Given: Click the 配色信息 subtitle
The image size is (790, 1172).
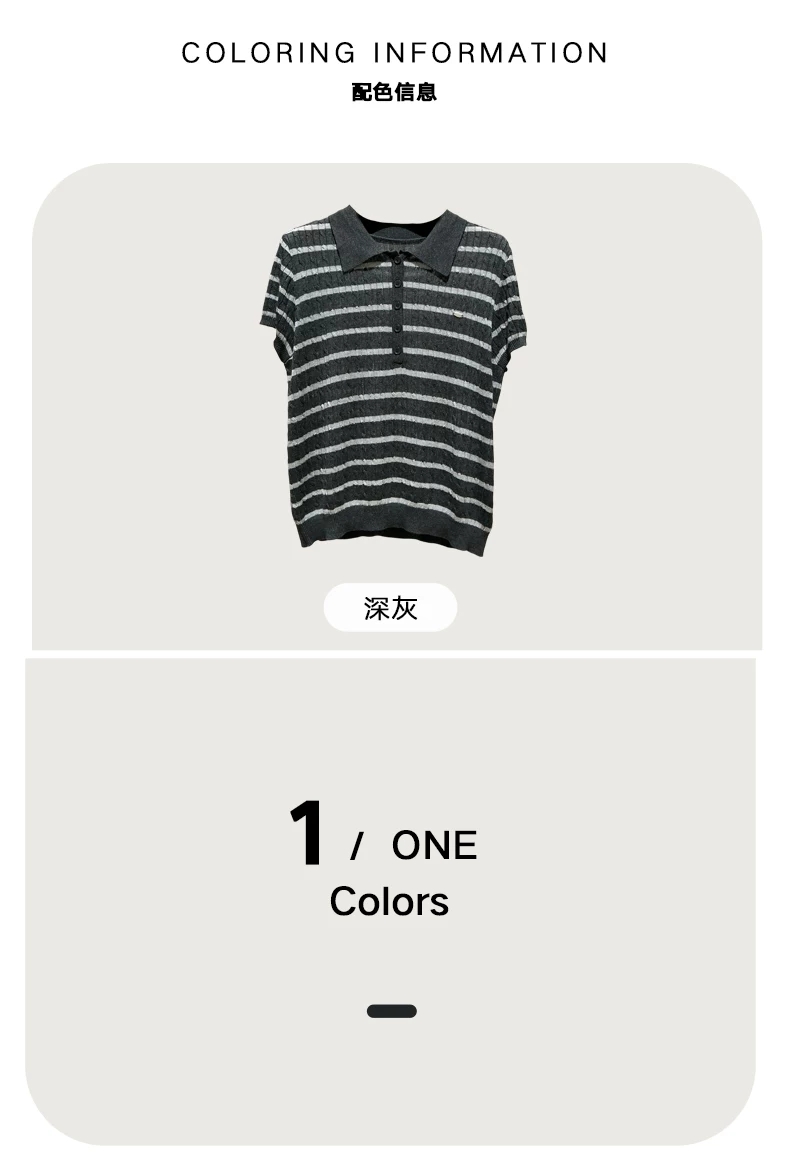Looking at the screenshot, I should click(x=394, y=93).
